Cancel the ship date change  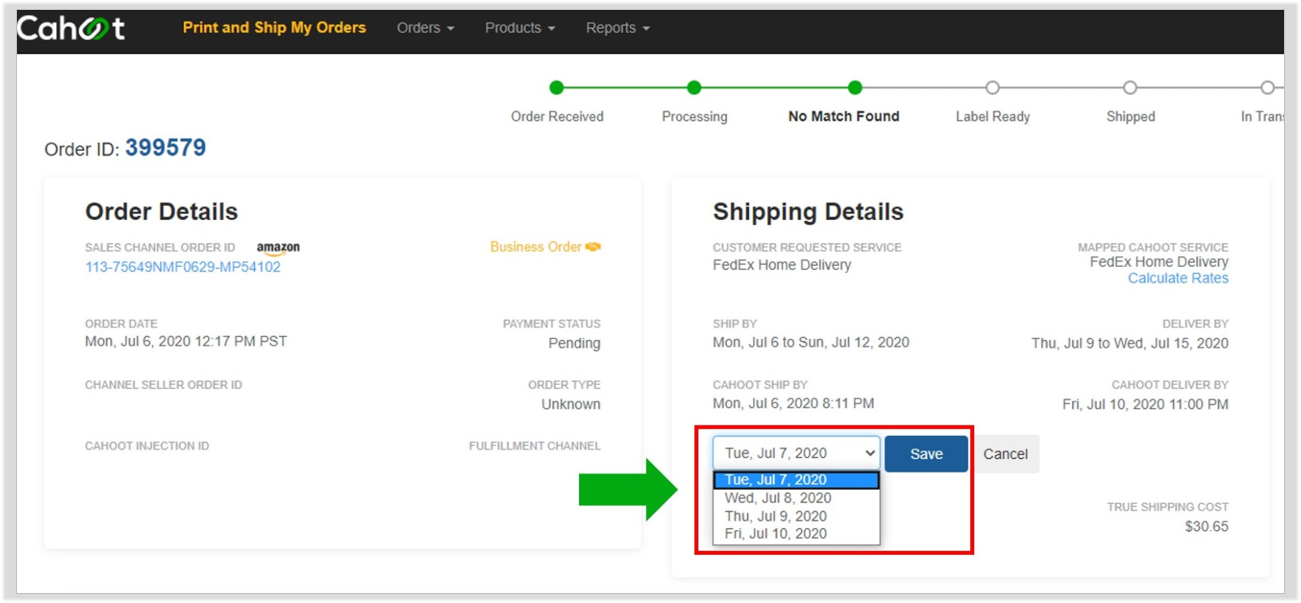1005,454
